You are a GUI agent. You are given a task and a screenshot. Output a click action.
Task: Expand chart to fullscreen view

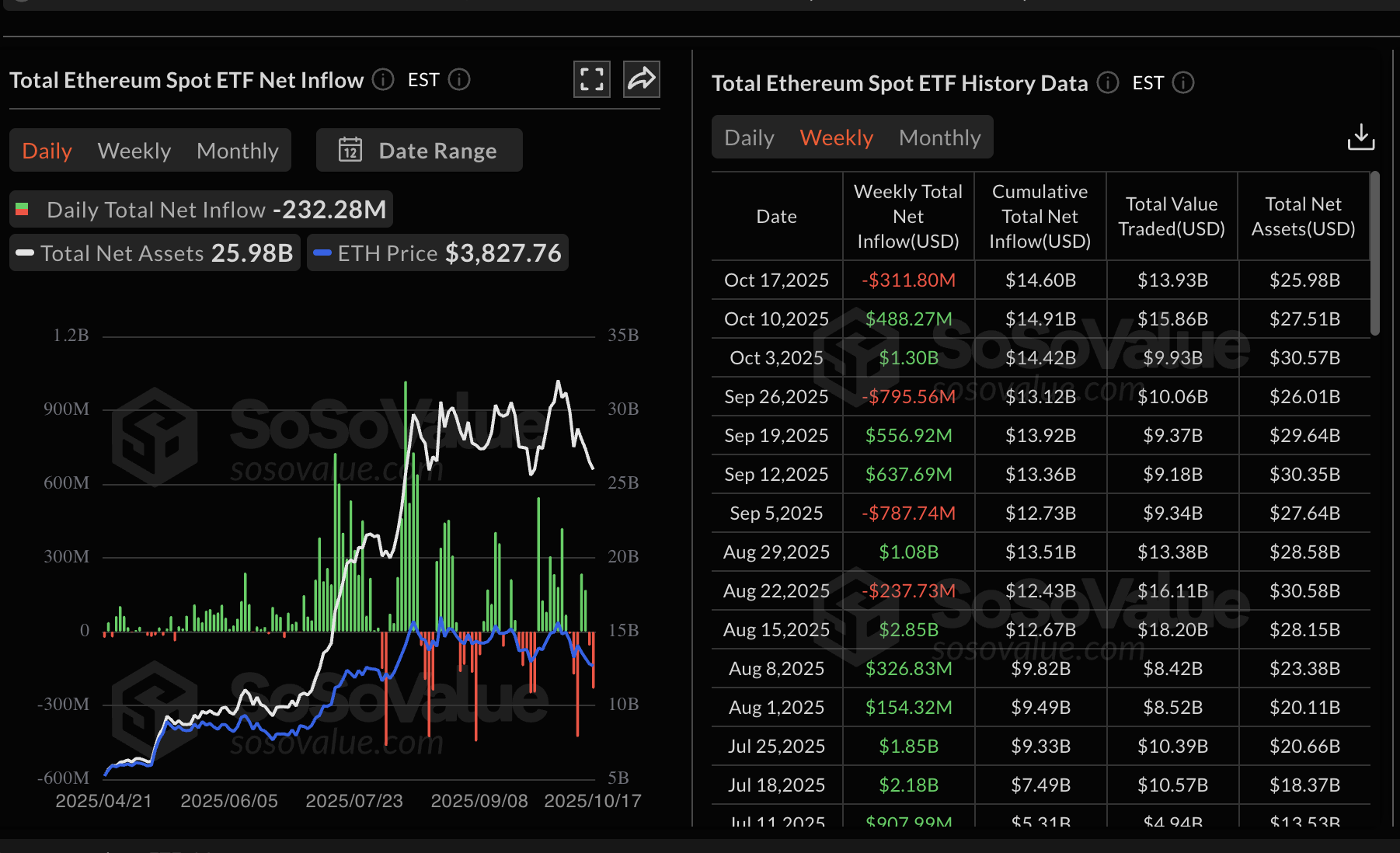[x=591, y=79]
